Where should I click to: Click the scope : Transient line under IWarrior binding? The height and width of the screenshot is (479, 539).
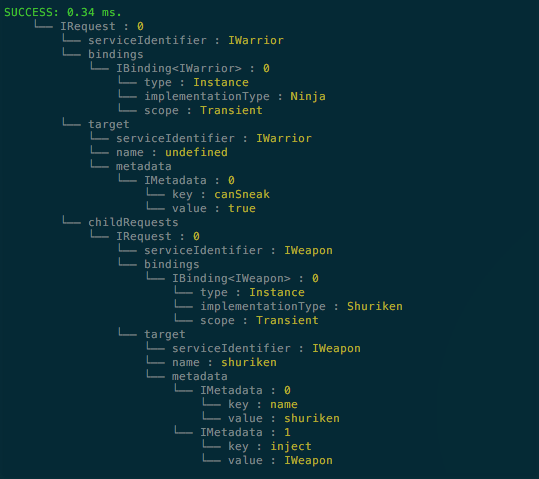(x=203, y=110)
